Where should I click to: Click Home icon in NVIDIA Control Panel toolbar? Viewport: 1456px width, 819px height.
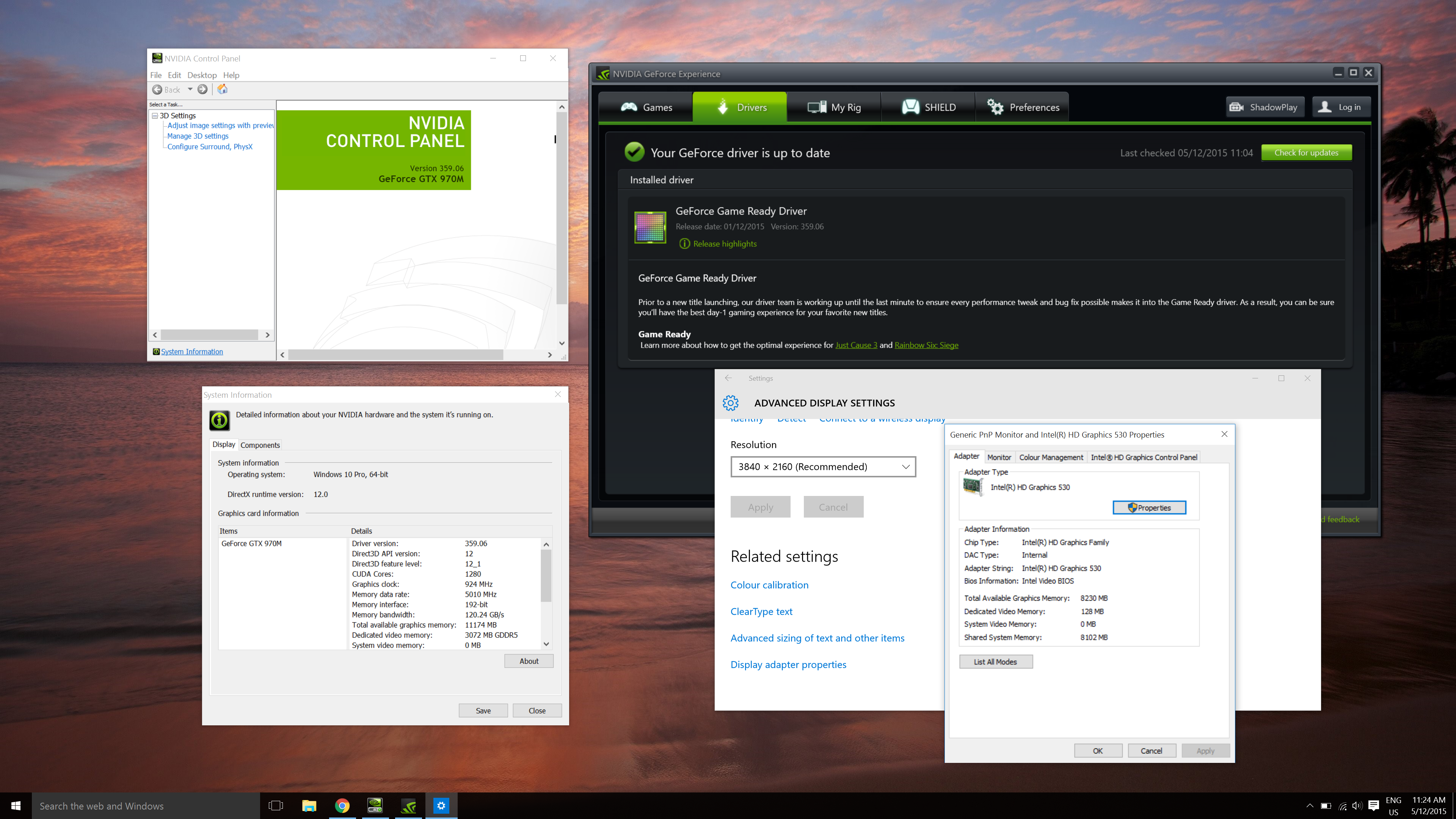(223, 89)
